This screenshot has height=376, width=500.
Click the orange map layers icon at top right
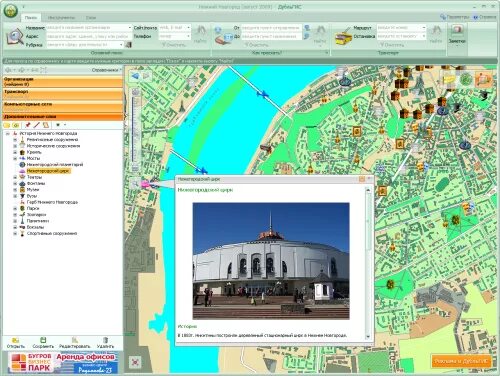coord(484,79)
